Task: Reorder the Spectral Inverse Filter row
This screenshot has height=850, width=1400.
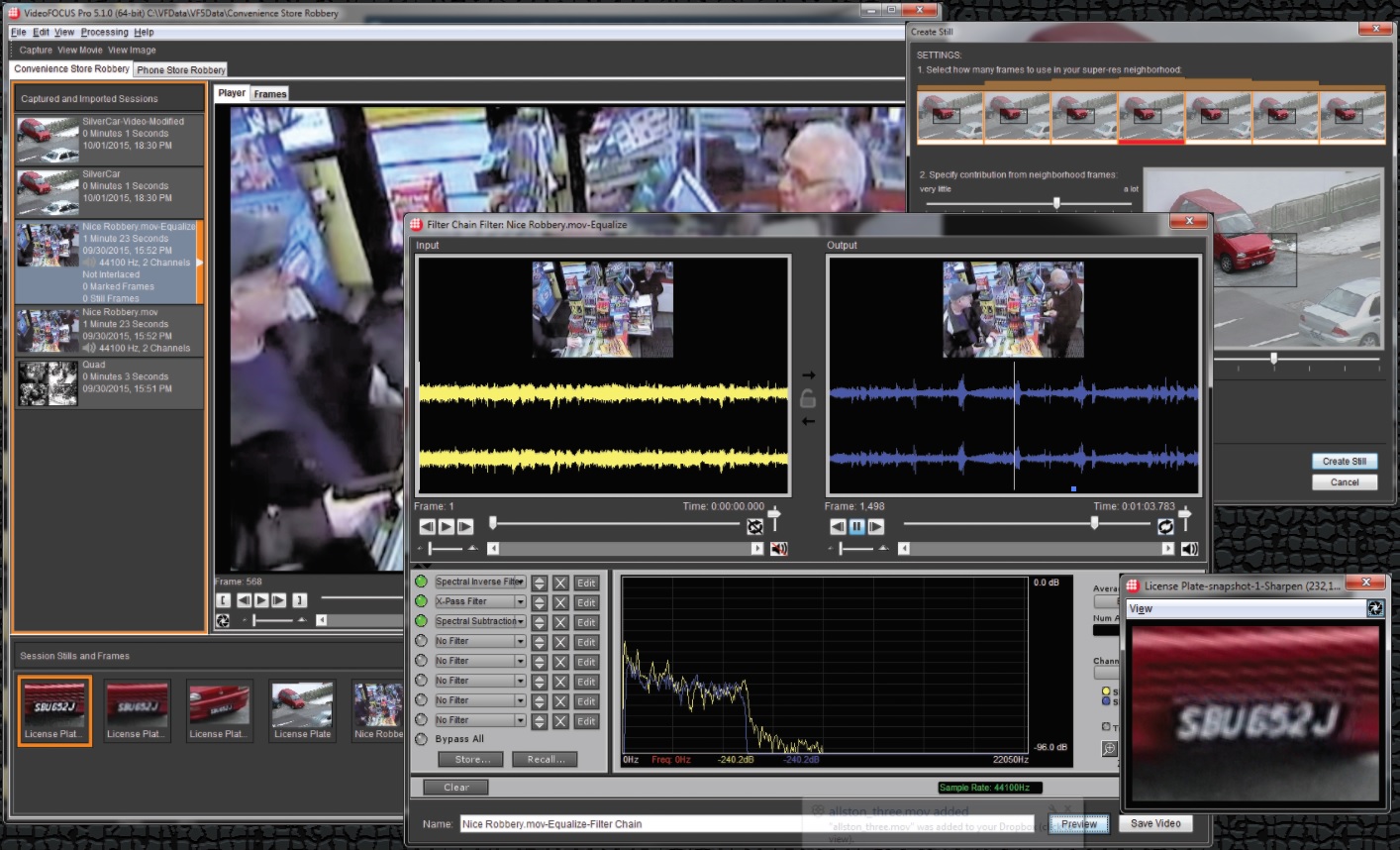Action: point(540,584)
